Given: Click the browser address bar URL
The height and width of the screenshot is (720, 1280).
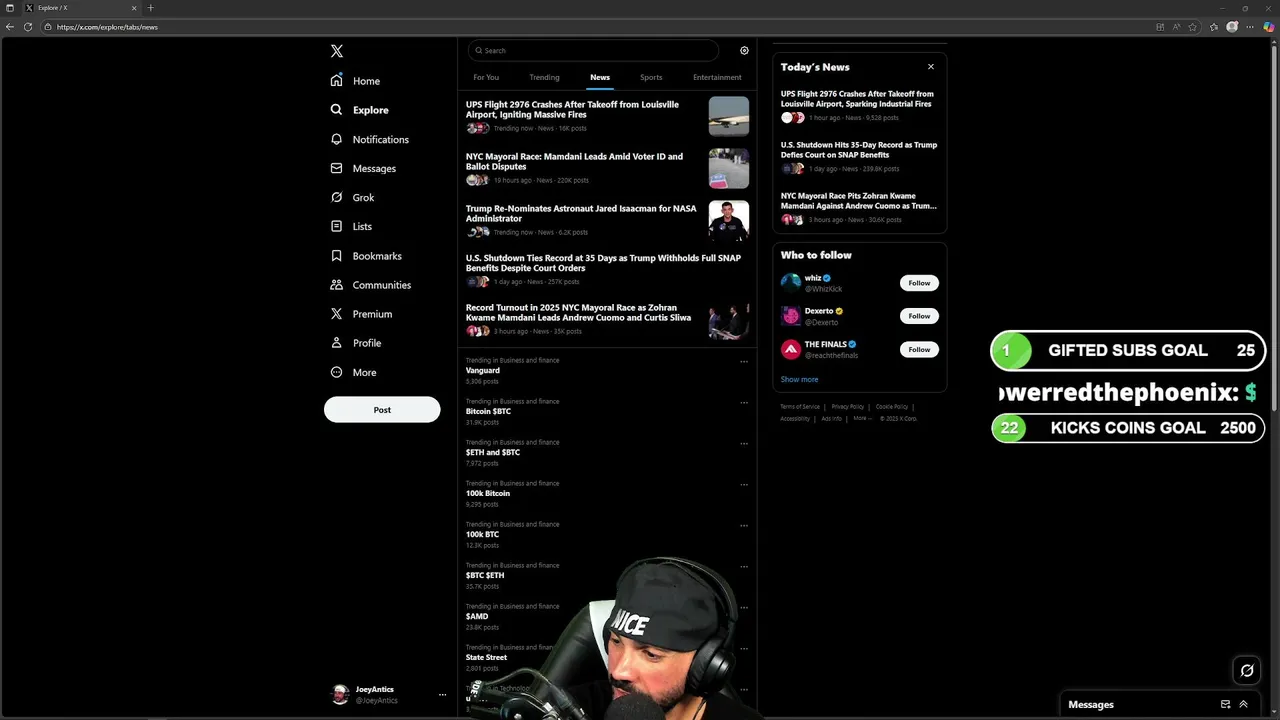Looking at the screenshot, I should pyautogui.click(x=107, y=27).
